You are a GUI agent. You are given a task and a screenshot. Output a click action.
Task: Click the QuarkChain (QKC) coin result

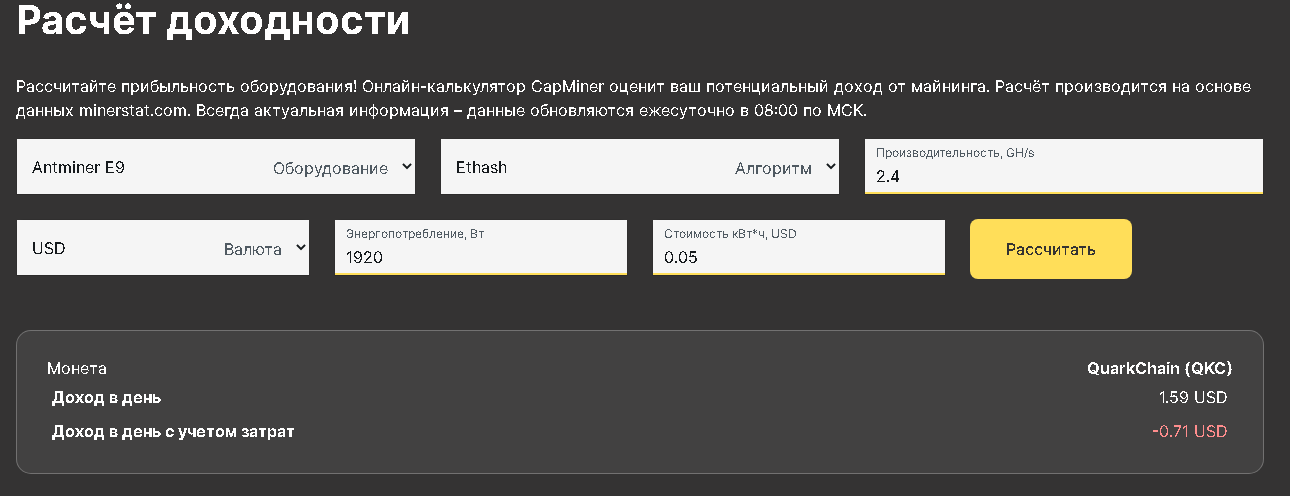[1159, 368]
